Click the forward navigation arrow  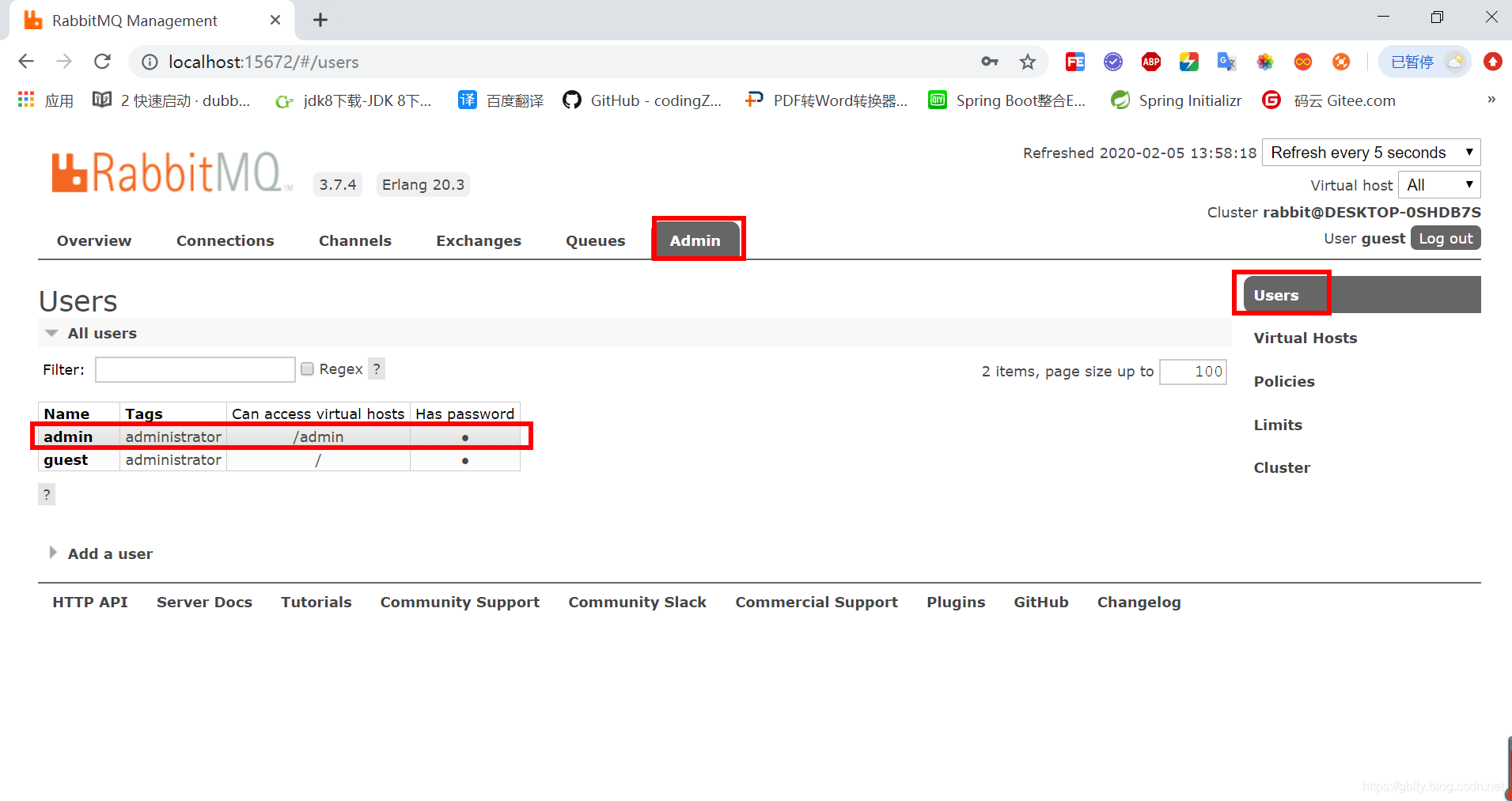tap(64, 62)
